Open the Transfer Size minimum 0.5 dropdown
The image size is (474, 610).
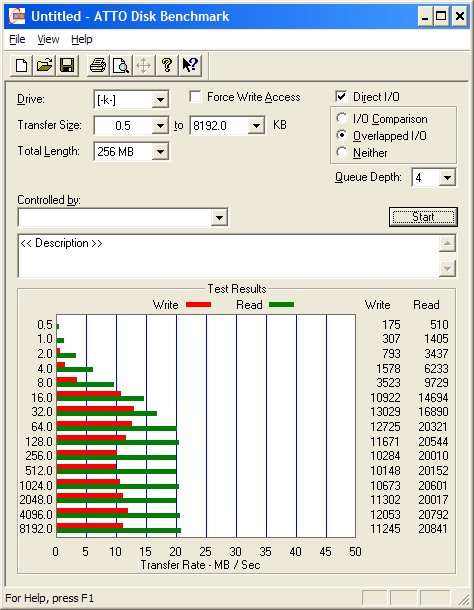[x=160, y=126]
